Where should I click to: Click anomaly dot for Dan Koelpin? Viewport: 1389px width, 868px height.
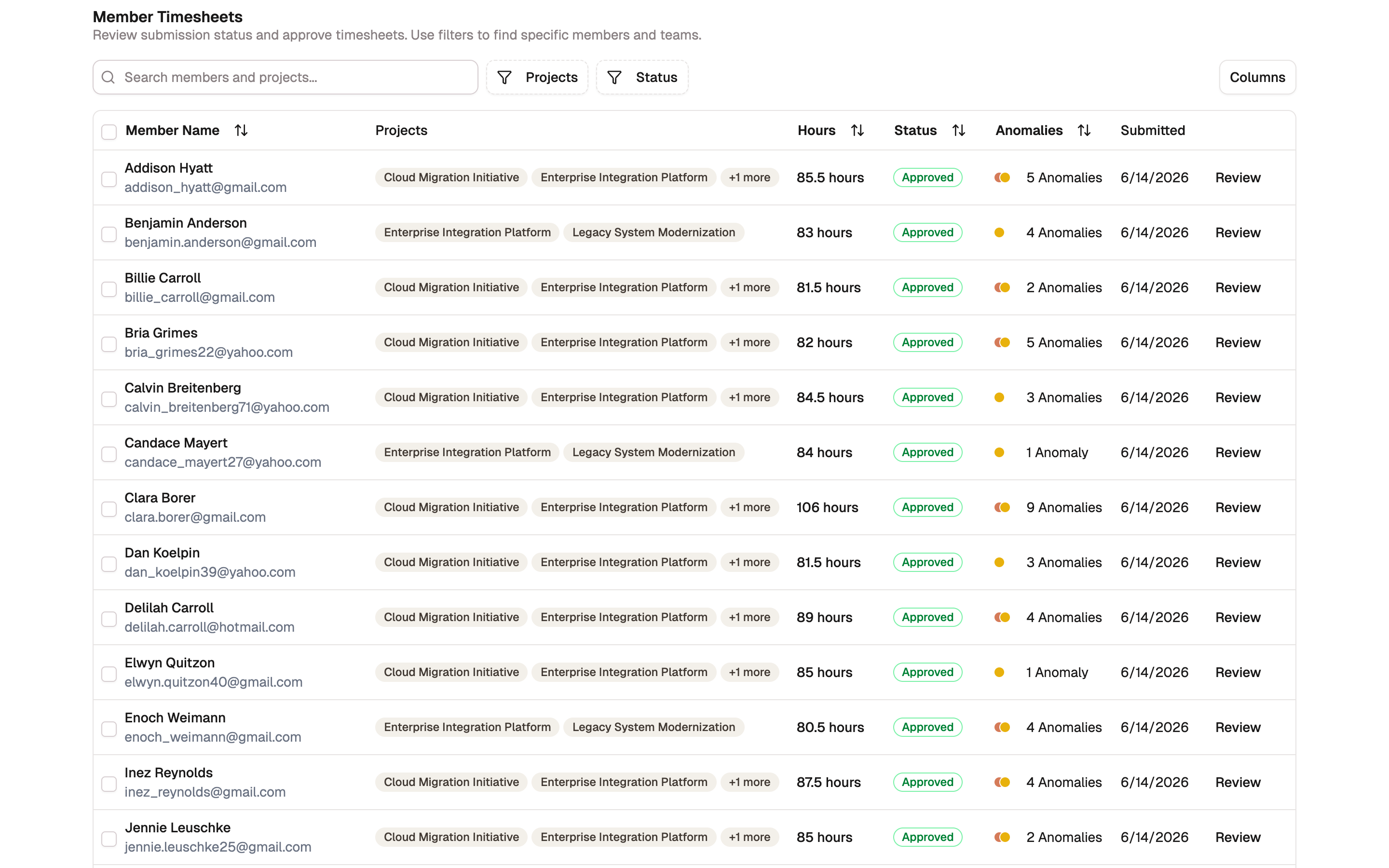point(999,563)
